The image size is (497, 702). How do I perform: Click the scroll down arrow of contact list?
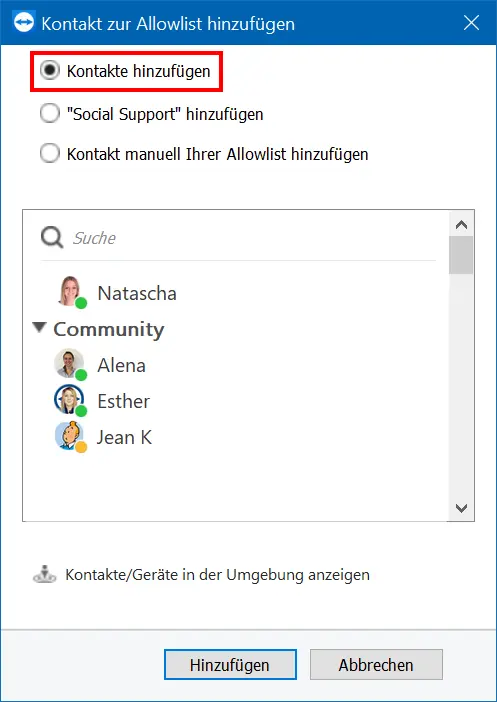[461, 508]
